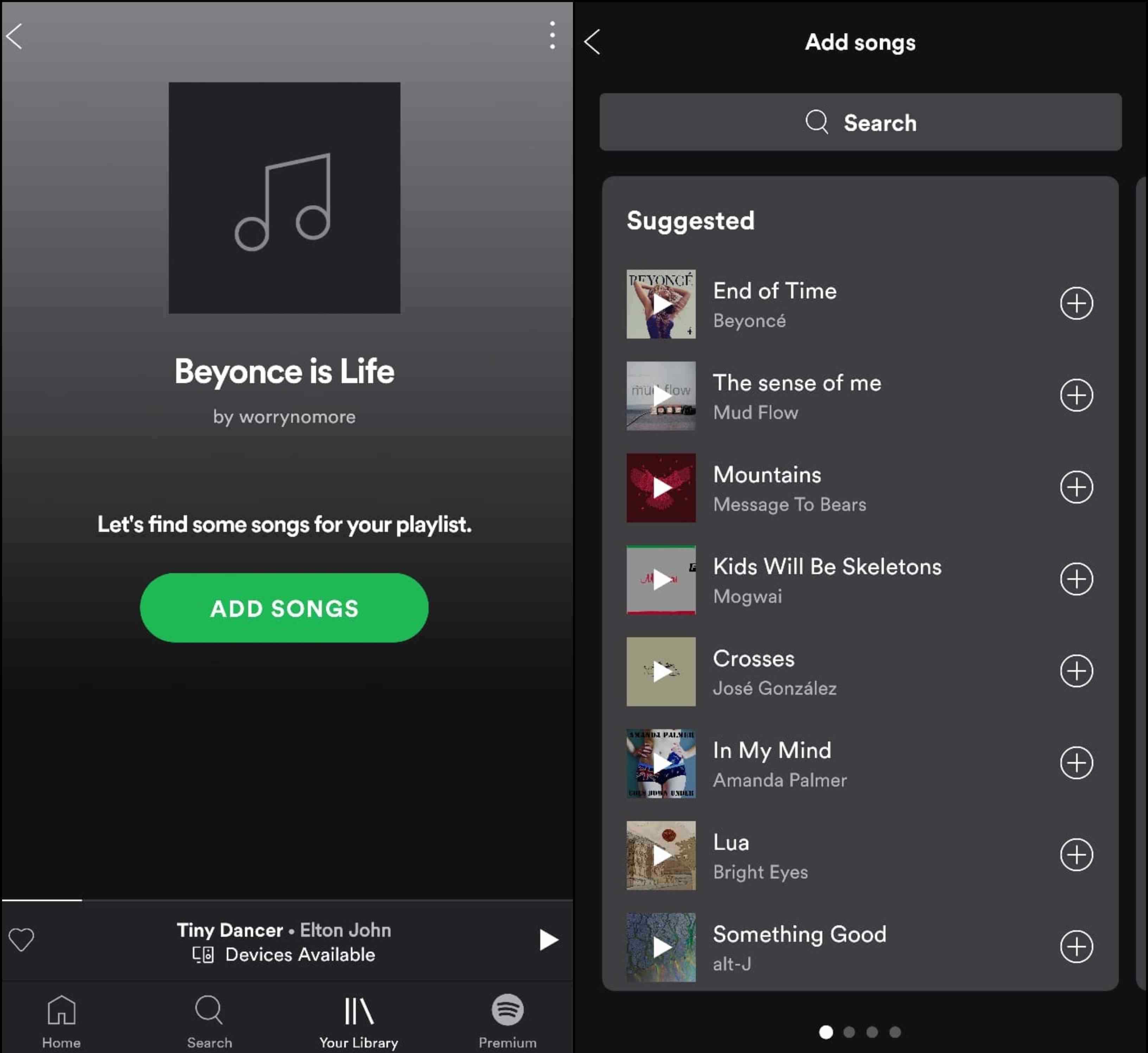Click the 'Suggested' section heading
The width and height of the screenshot is (1148, 1053).
[x=690, y=220]
